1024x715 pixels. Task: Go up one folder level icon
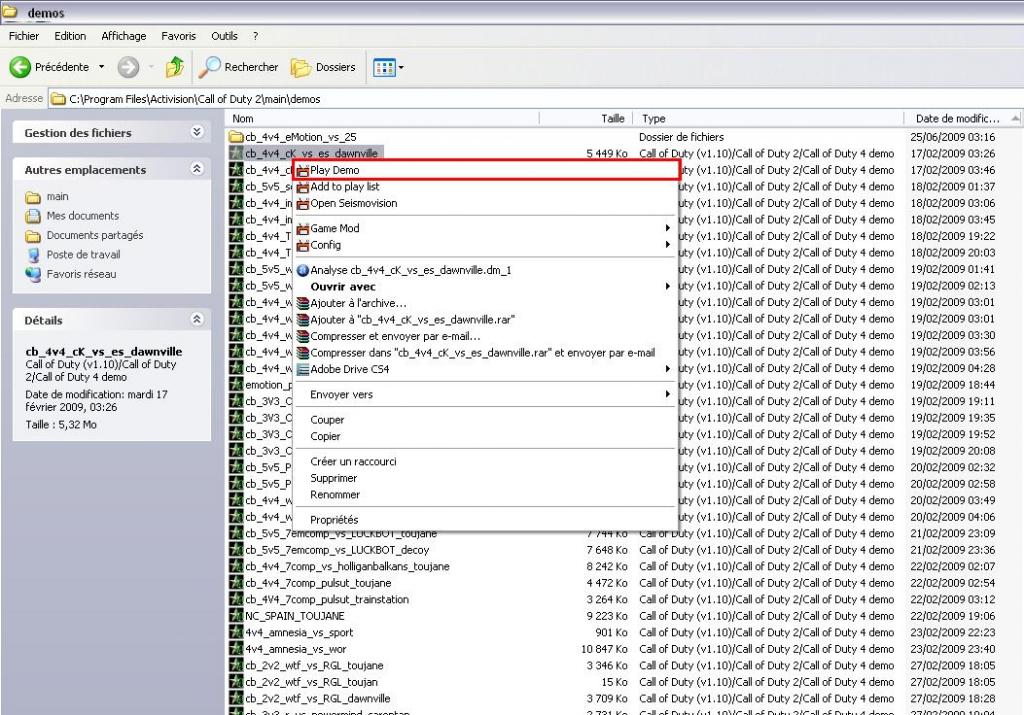(x=174, y=67)
